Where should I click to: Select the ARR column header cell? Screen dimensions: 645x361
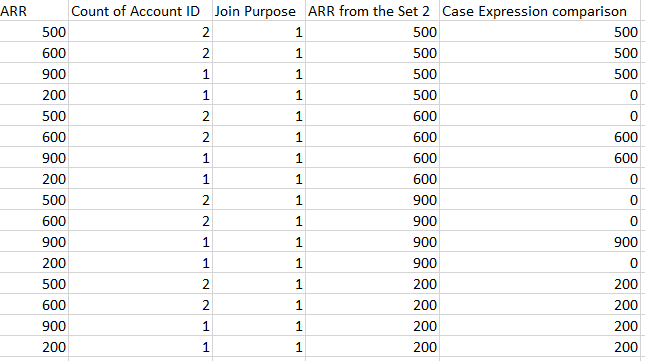34,11
